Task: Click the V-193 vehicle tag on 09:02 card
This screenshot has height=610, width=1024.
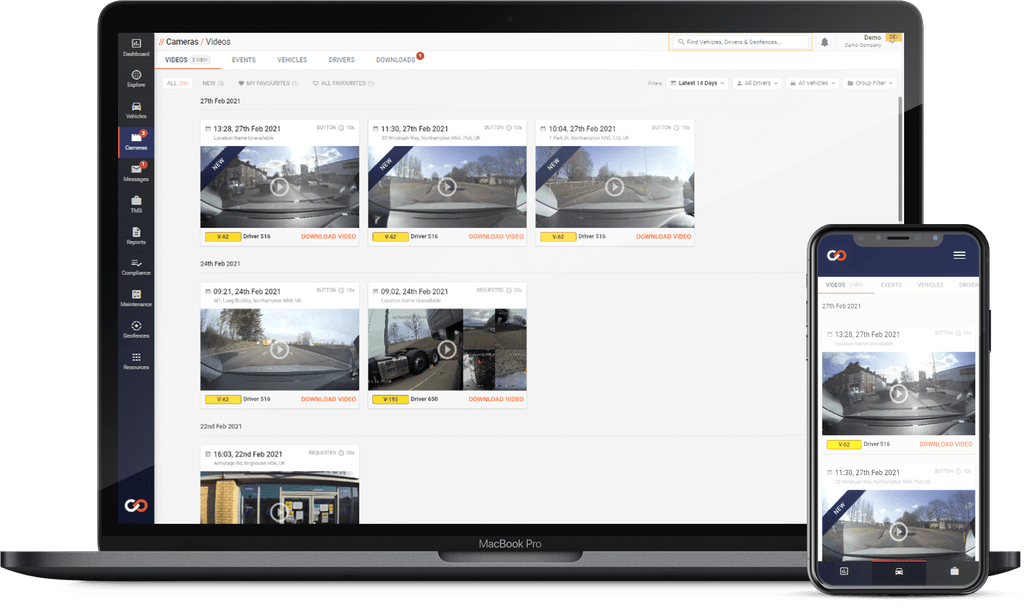Action: point(391,399)
